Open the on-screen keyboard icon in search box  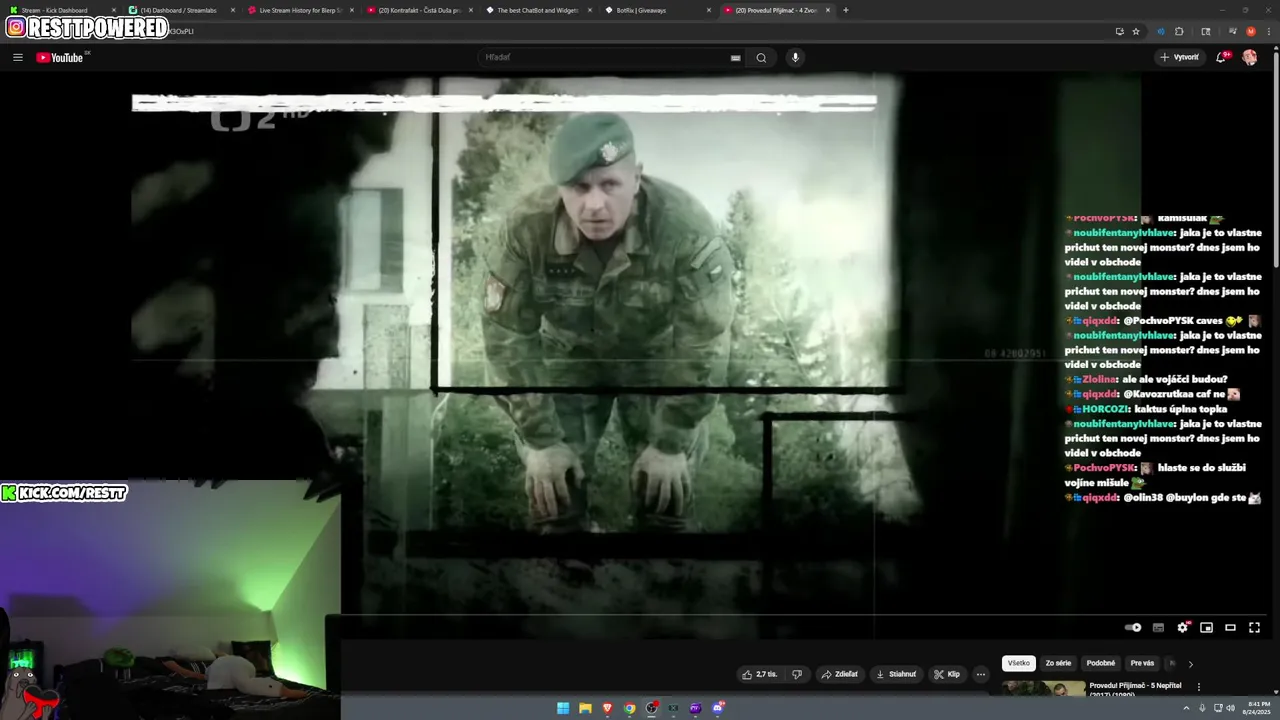736,57
